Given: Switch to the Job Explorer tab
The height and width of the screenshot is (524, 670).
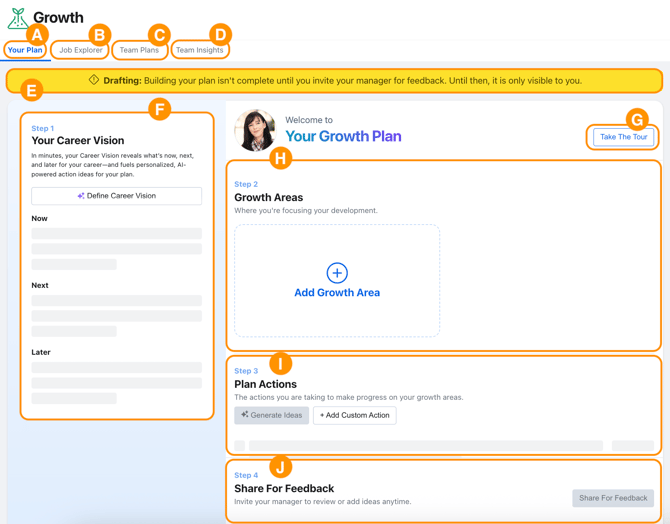Looking at the screenshot, I should 80,50.
